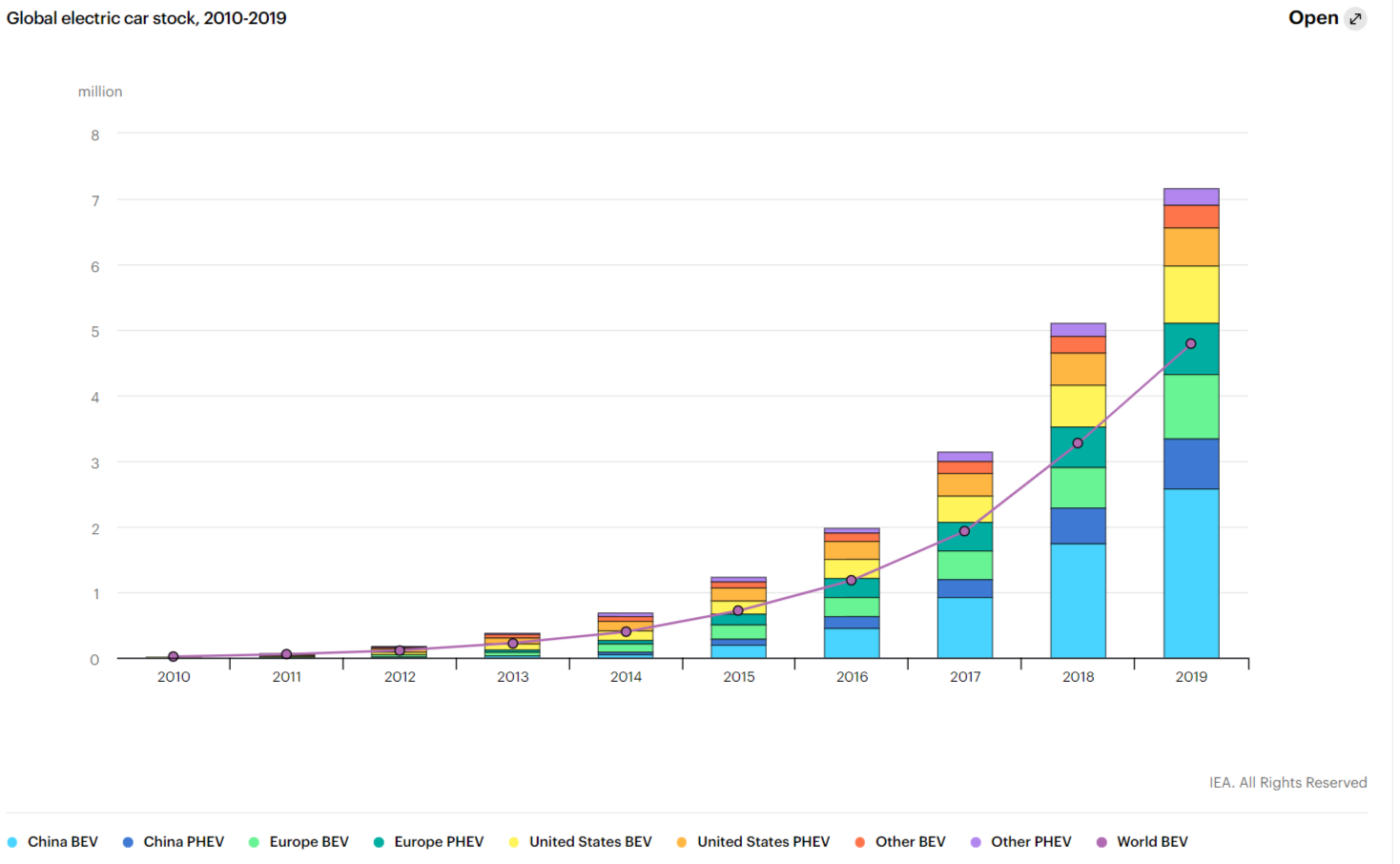1400x864 pixels.
Task: Click the 2019 x-axis label
Action: (x=1191, y=676)
